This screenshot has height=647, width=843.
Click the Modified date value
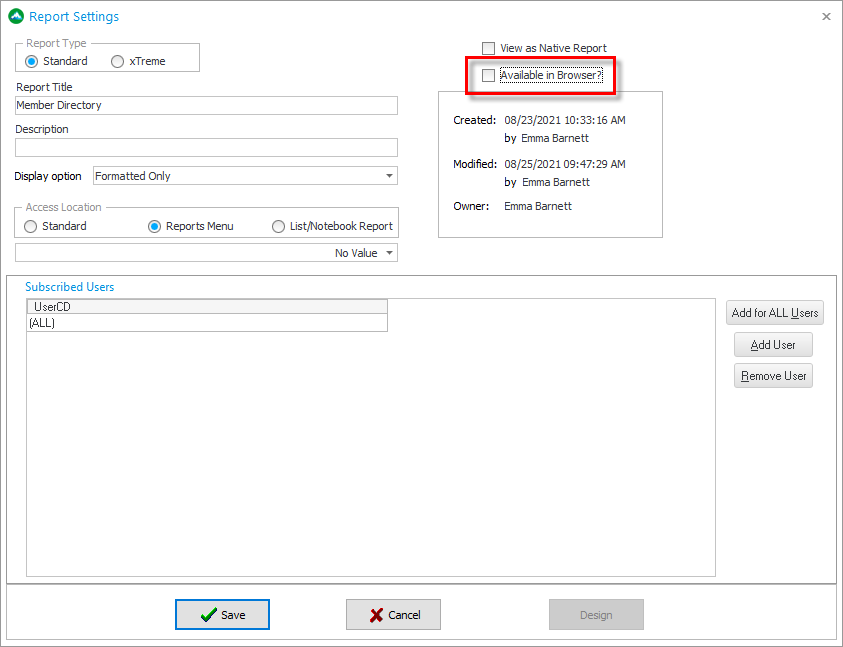click(565, 164)
